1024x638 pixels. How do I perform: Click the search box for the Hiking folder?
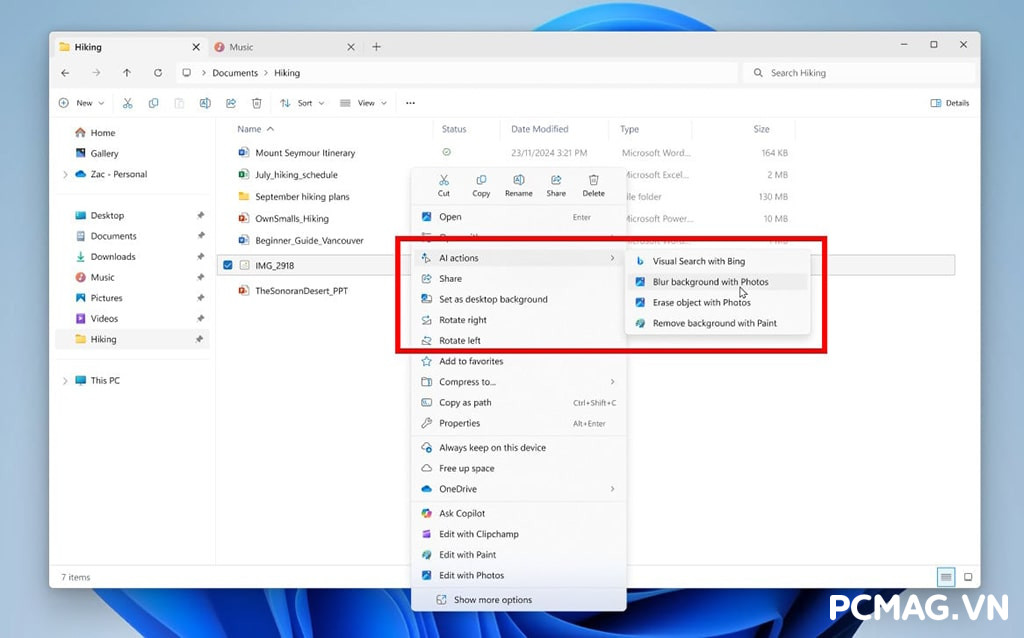(x=858, y=73)
